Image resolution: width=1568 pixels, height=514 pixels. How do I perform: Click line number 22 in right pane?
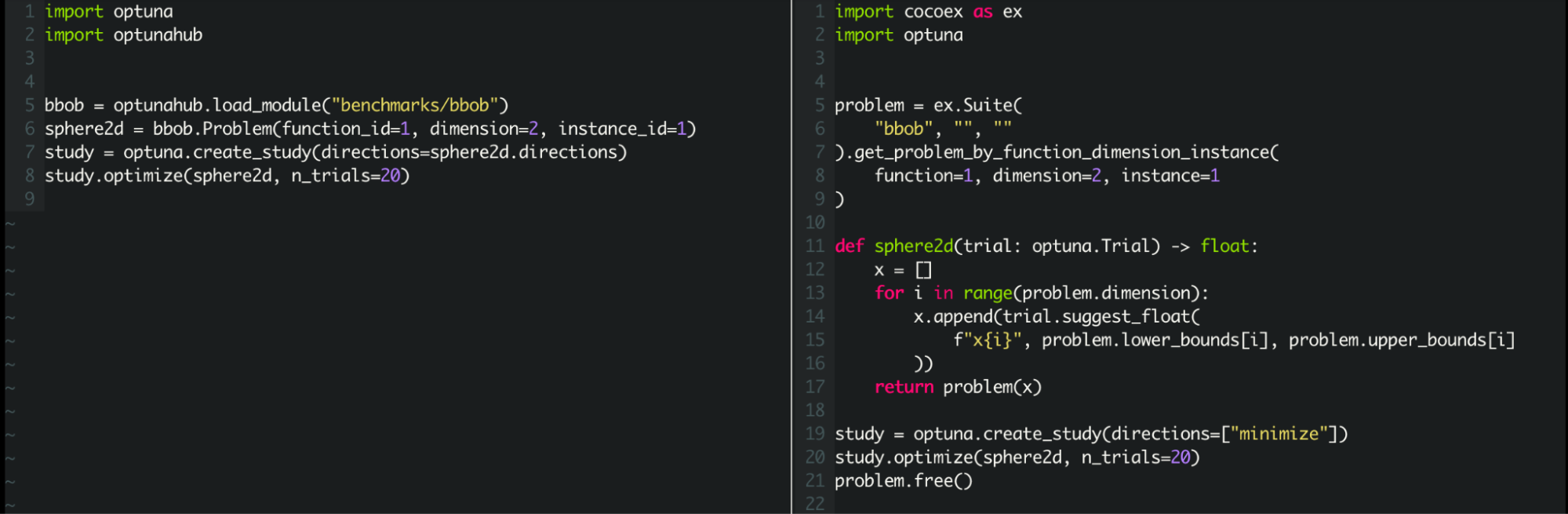click(x=815, y=504)
